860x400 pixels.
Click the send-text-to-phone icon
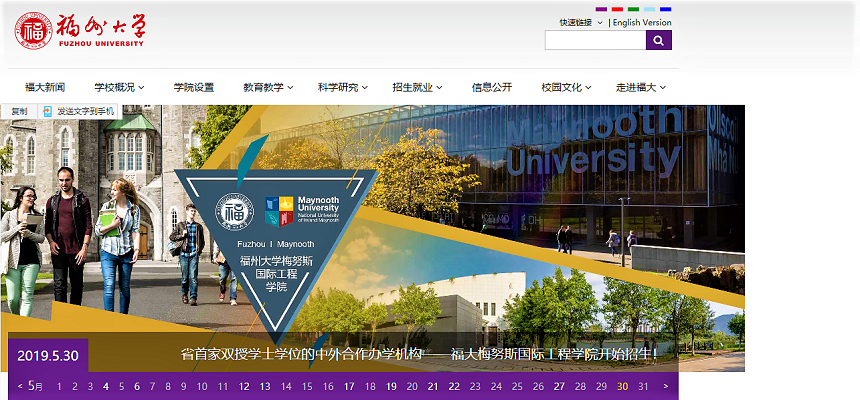pyautogui.click(x=46, y=111)
